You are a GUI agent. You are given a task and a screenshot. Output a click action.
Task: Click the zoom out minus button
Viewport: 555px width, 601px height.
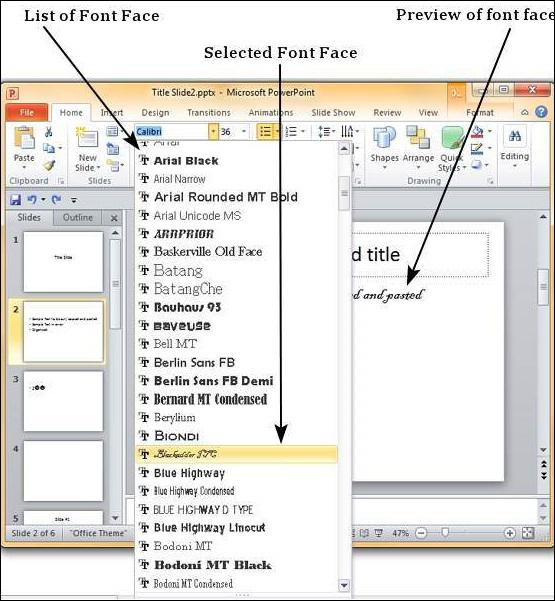(421, 533)
